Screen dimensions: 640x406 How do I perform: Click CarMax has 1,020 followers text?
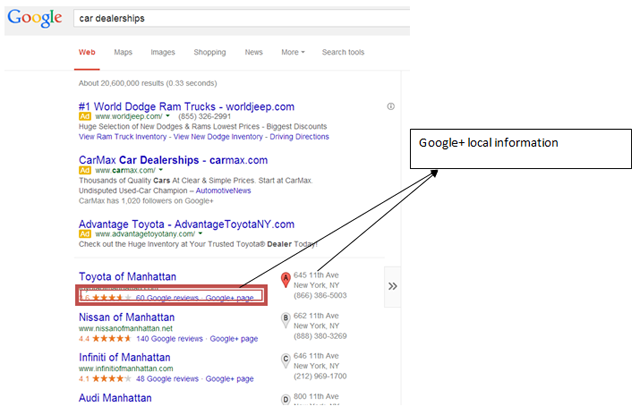click(146, 201)
